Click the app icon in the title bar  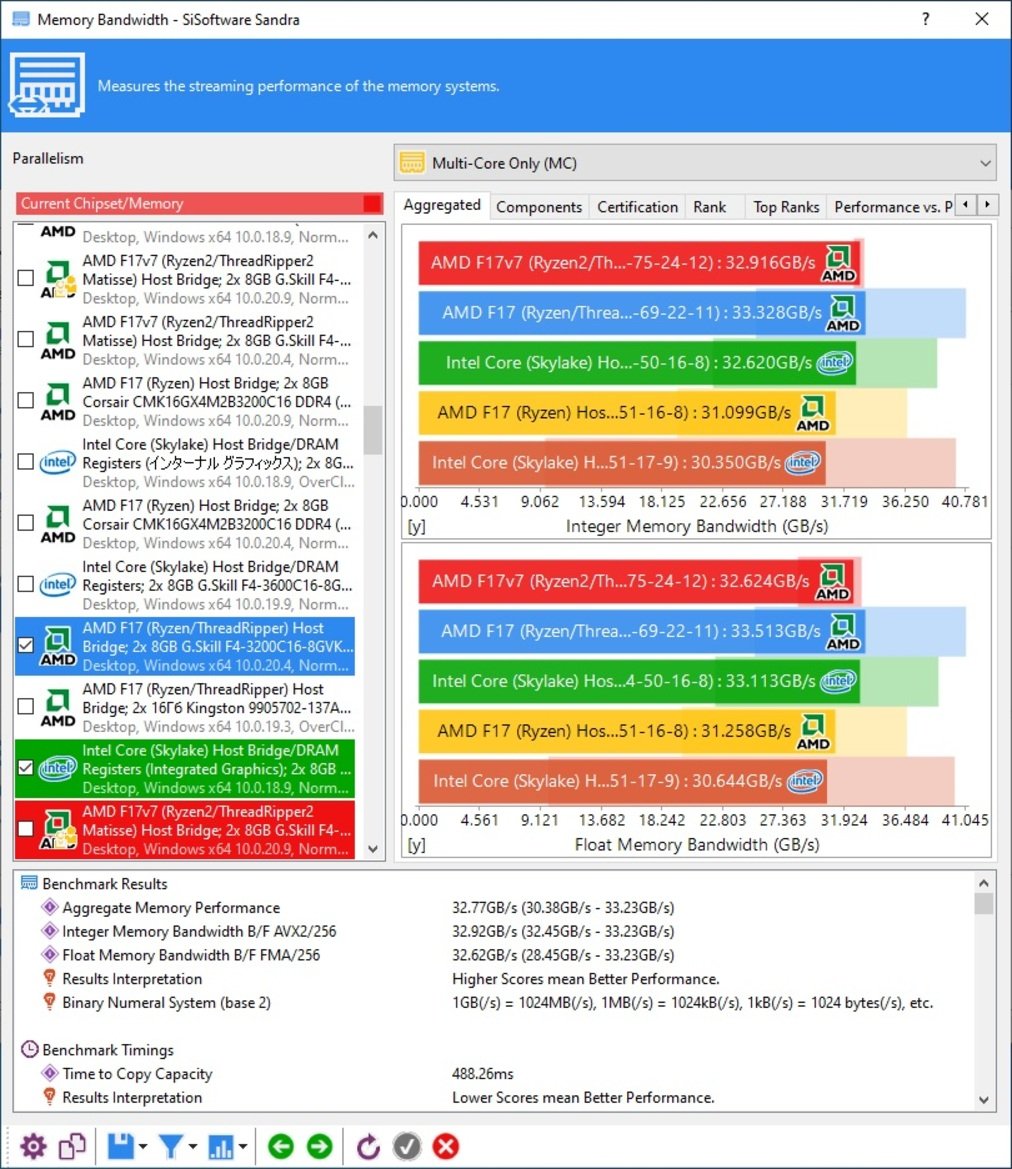tap(21, 19)
